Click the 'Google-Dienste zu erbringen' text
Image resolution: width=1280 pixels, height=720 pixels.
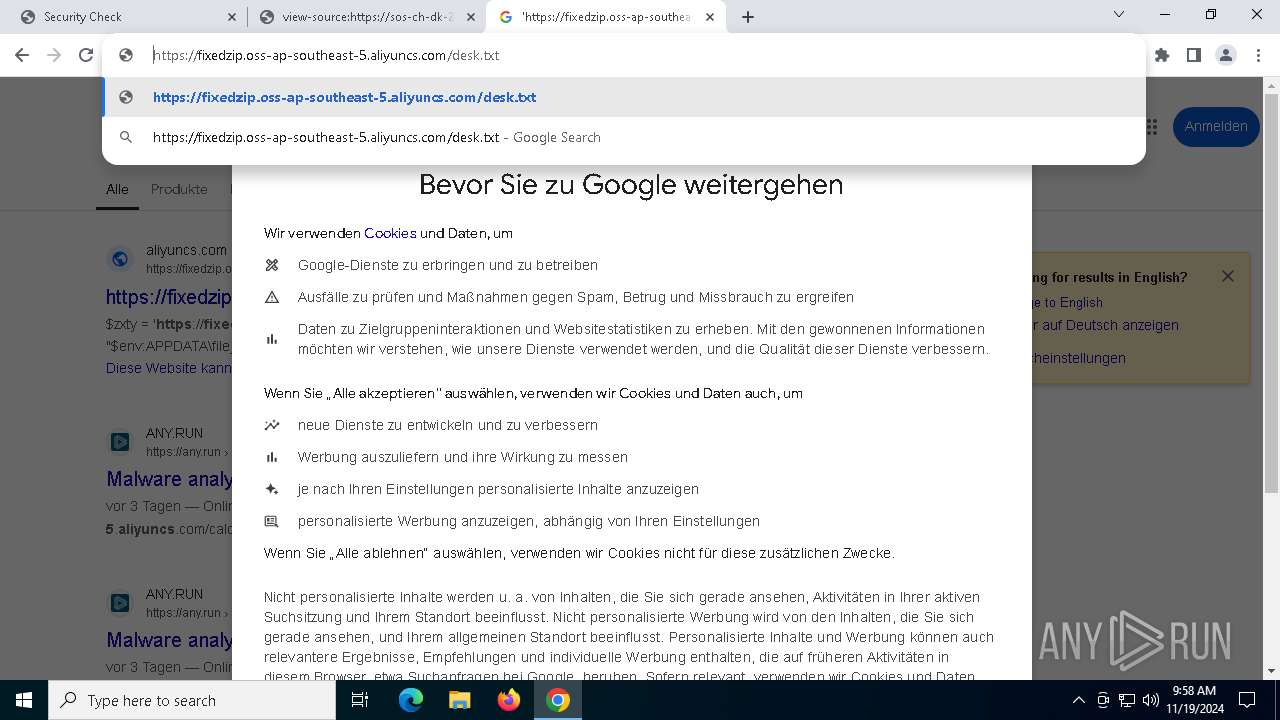click(448, 265)
